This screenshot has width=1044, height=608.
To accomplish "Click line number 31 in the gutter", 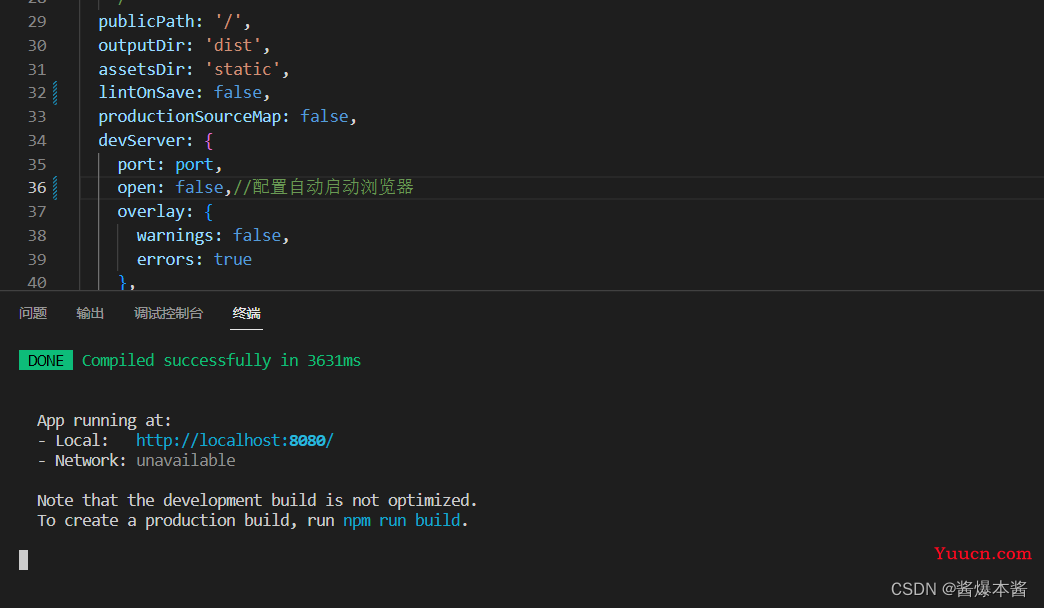I will pyautogui.click(x=37, y=69).
